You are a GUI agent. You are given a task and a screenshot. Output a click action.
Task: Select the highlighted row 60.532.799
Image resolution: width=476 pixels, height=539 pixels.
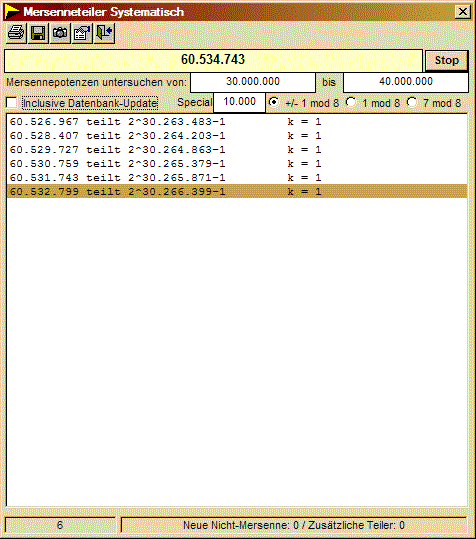(237, 191)
